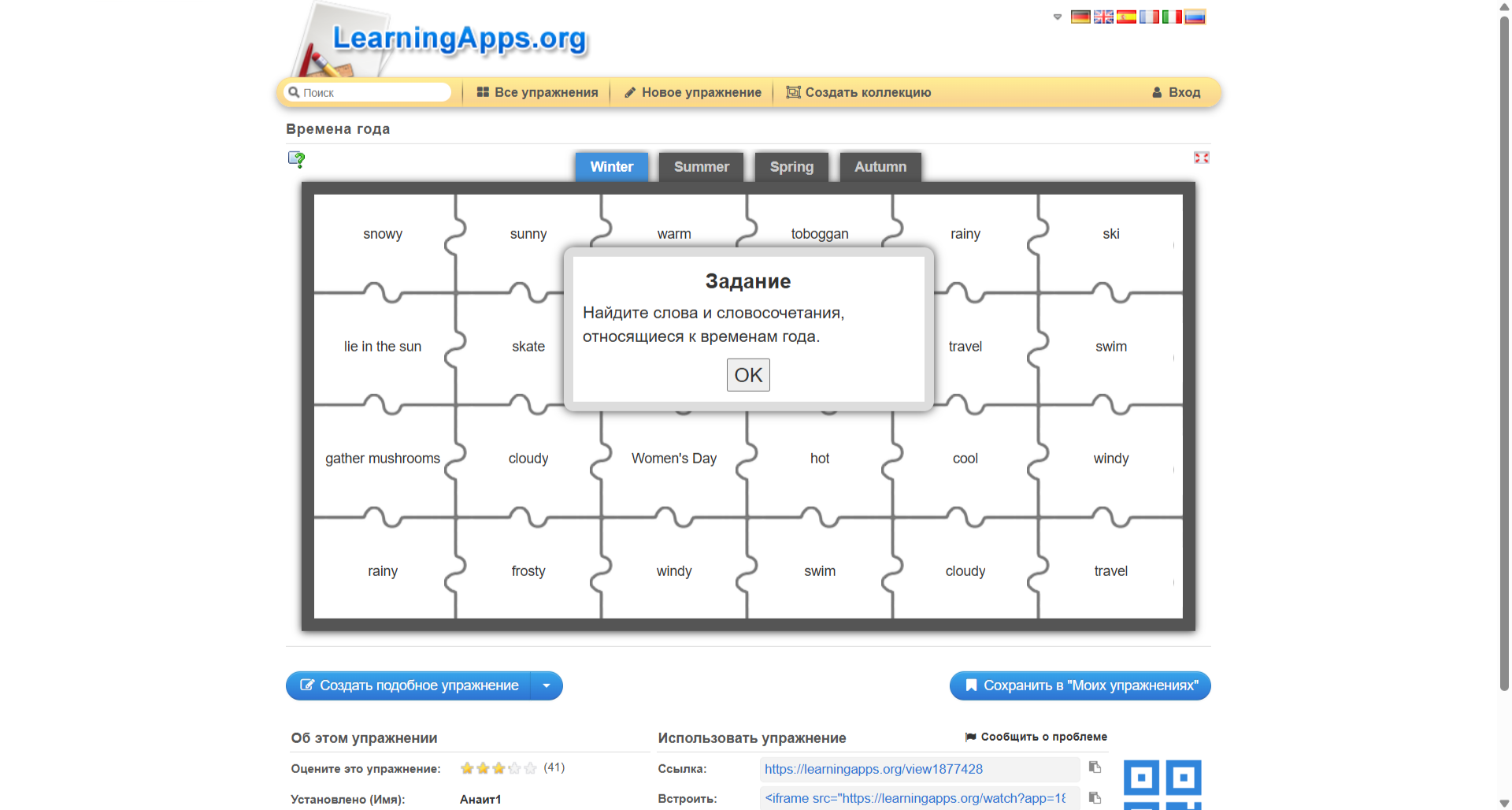Open 'Все упражнения' menu item
The height and width of the screenshot is (810, 1512).
(538, 92)
